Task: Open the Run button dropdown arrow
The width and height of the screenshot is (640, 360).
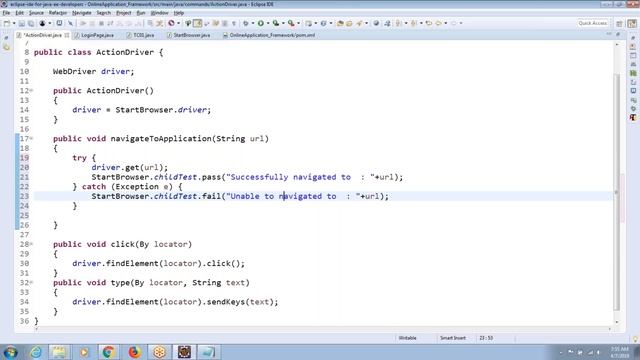Action: (x=268, y=23)
